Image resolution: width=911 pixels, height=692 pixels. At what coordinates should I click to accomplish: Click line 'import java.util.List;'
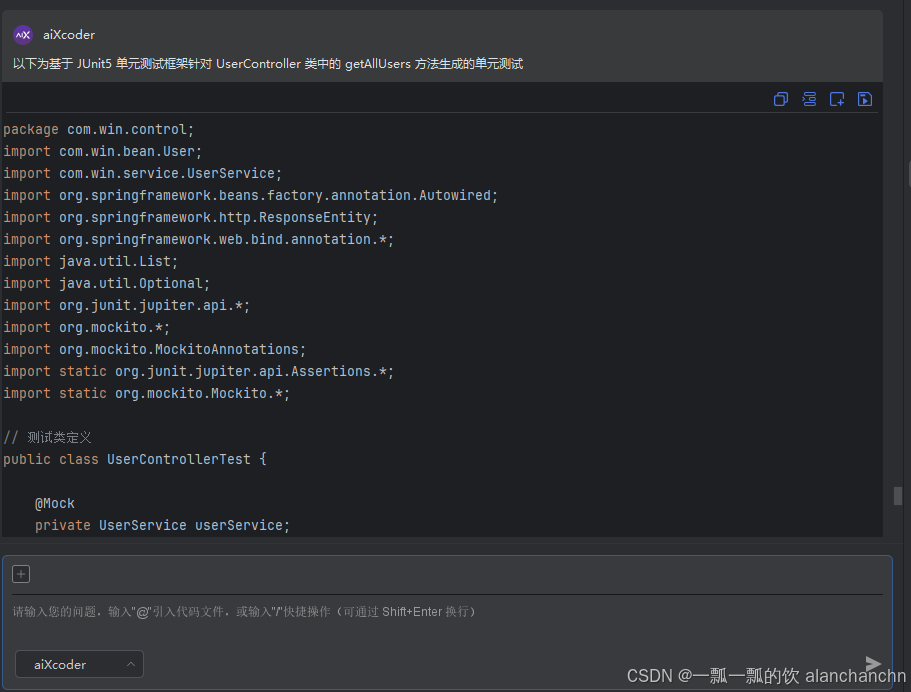coord(91,261)
